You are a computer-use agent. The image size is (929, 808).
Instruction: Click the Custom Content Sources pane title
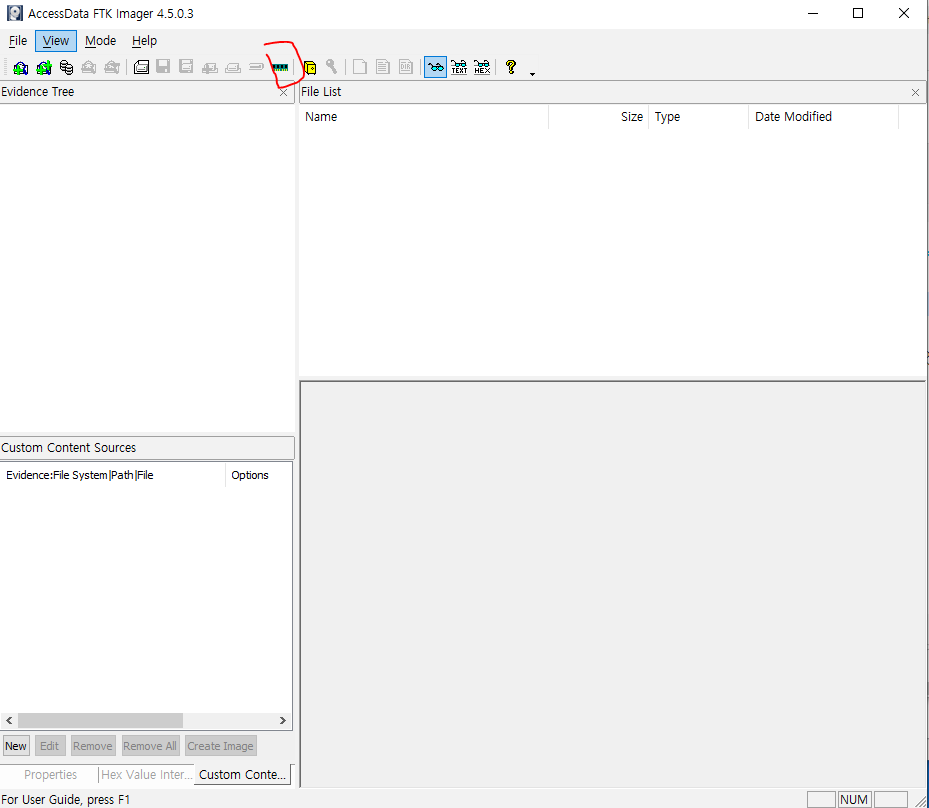tap(69, 448)
